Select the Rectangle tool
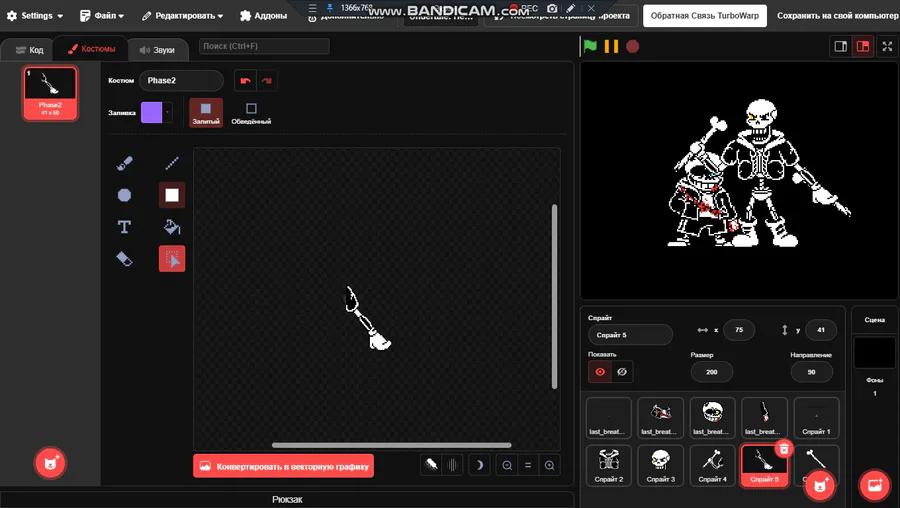 pyautogui.click(x=172, y=195)
